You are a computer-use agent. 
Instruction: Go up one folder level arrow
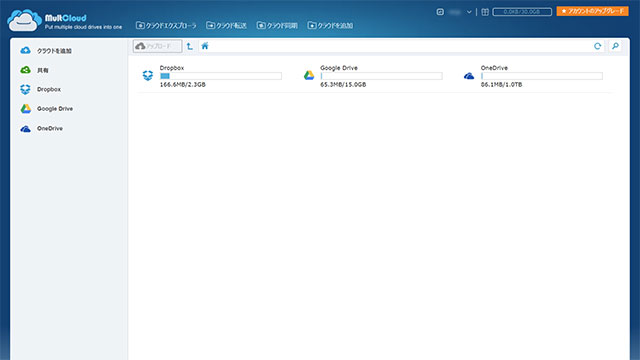point(190,46)
